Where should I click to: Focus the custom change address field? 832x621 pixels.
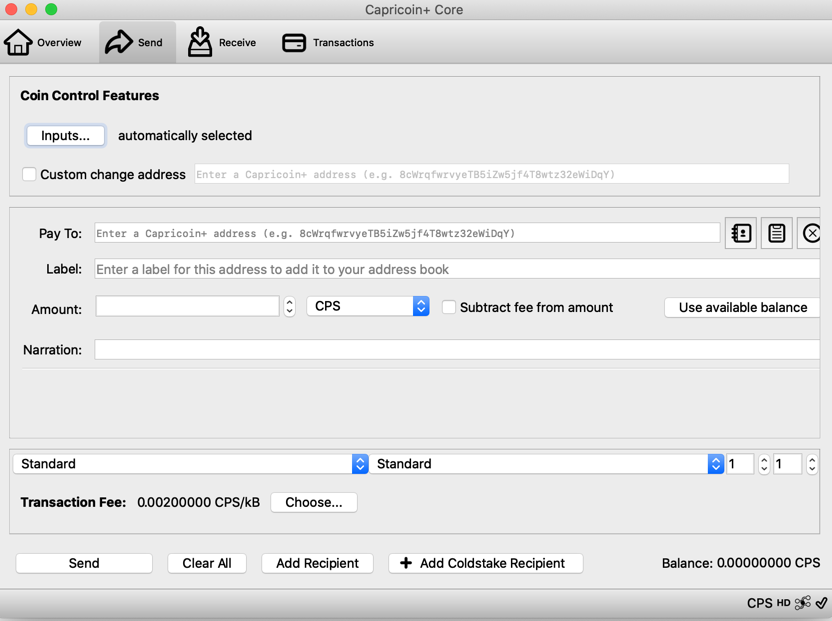(x=492, y=174)
